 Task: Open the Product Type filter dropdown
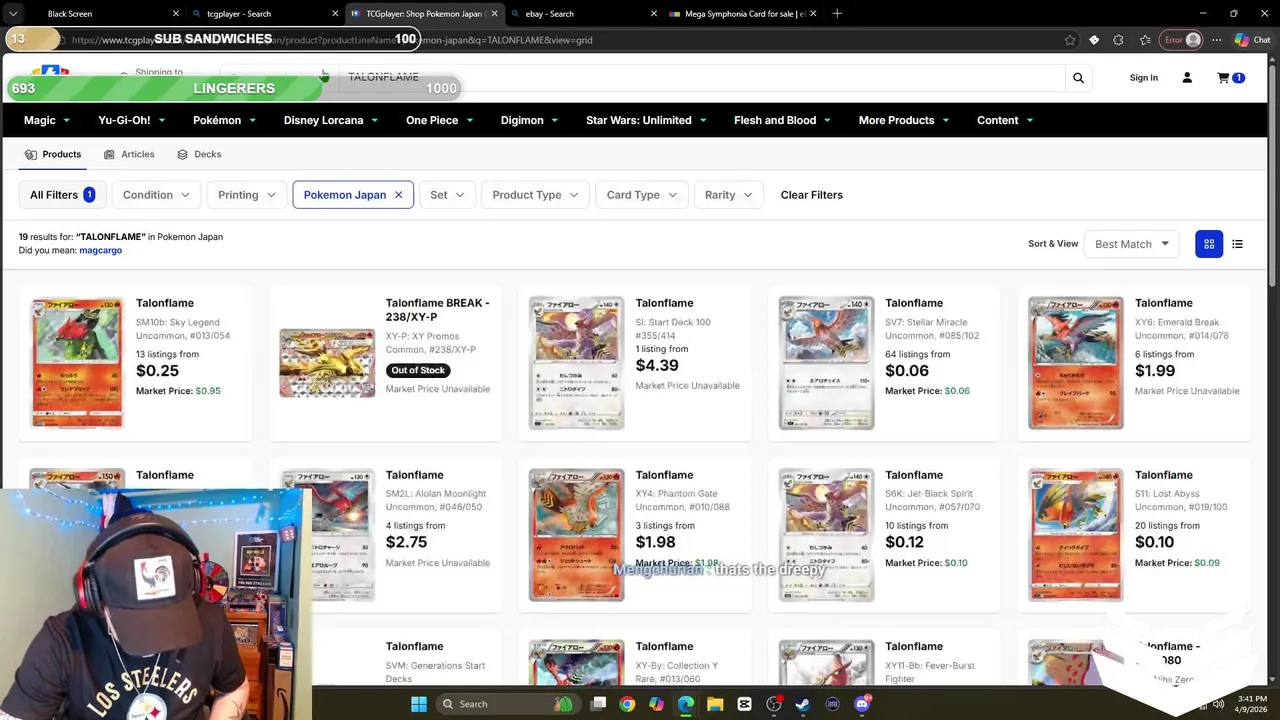pos(535,195)
